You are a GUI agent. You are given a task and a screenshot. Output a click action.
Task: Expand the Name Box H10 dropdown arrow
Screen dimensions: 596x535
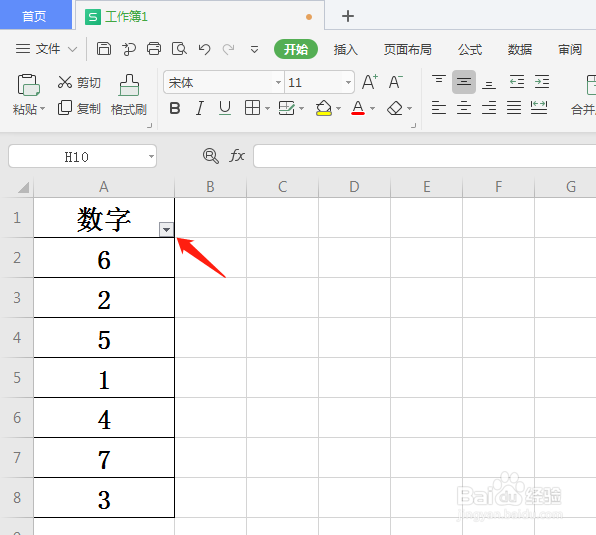pos(151,156)
